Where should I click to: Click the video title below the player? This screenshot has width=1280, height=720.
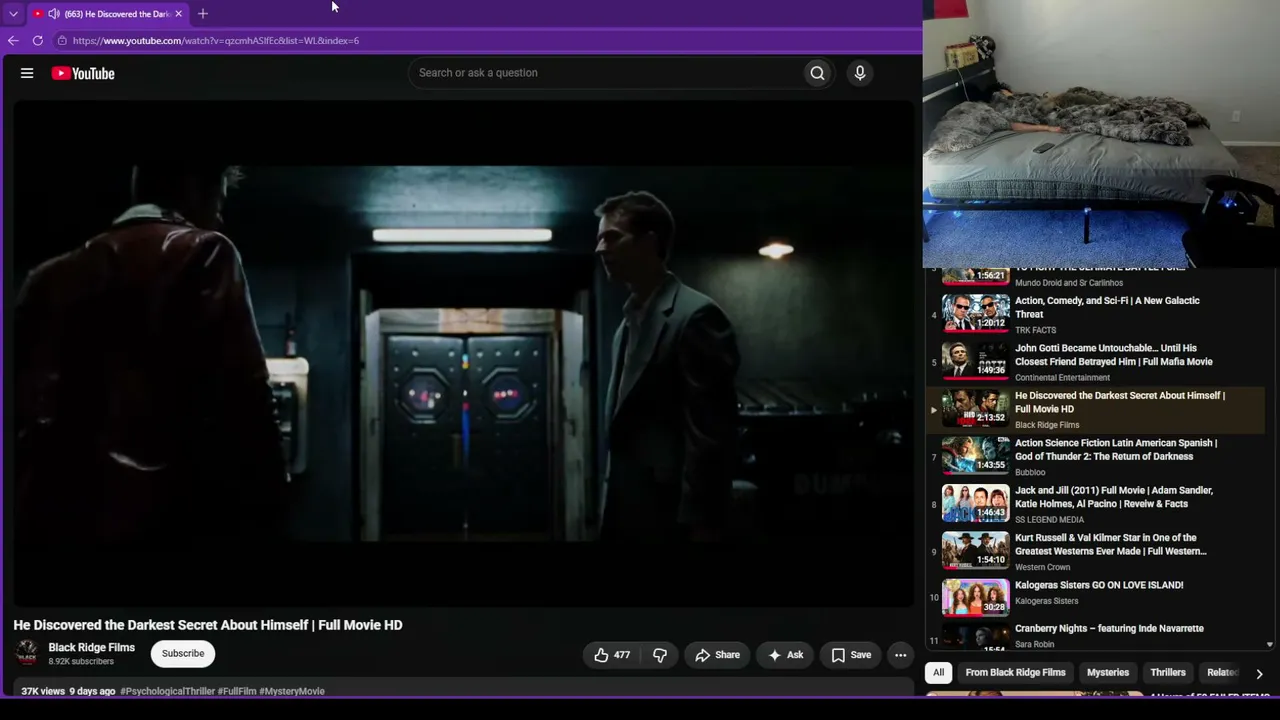click(208, 625)
